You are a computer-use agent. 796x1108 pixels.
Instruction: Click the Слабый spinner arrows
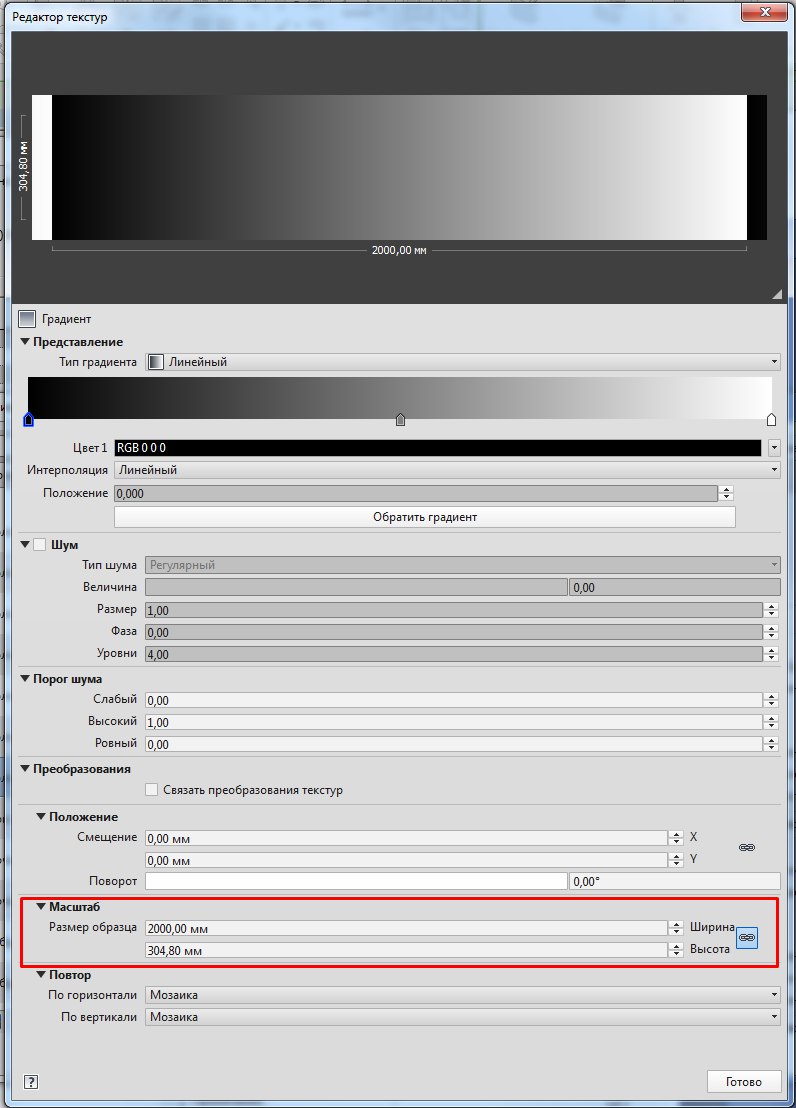[771, 700]
